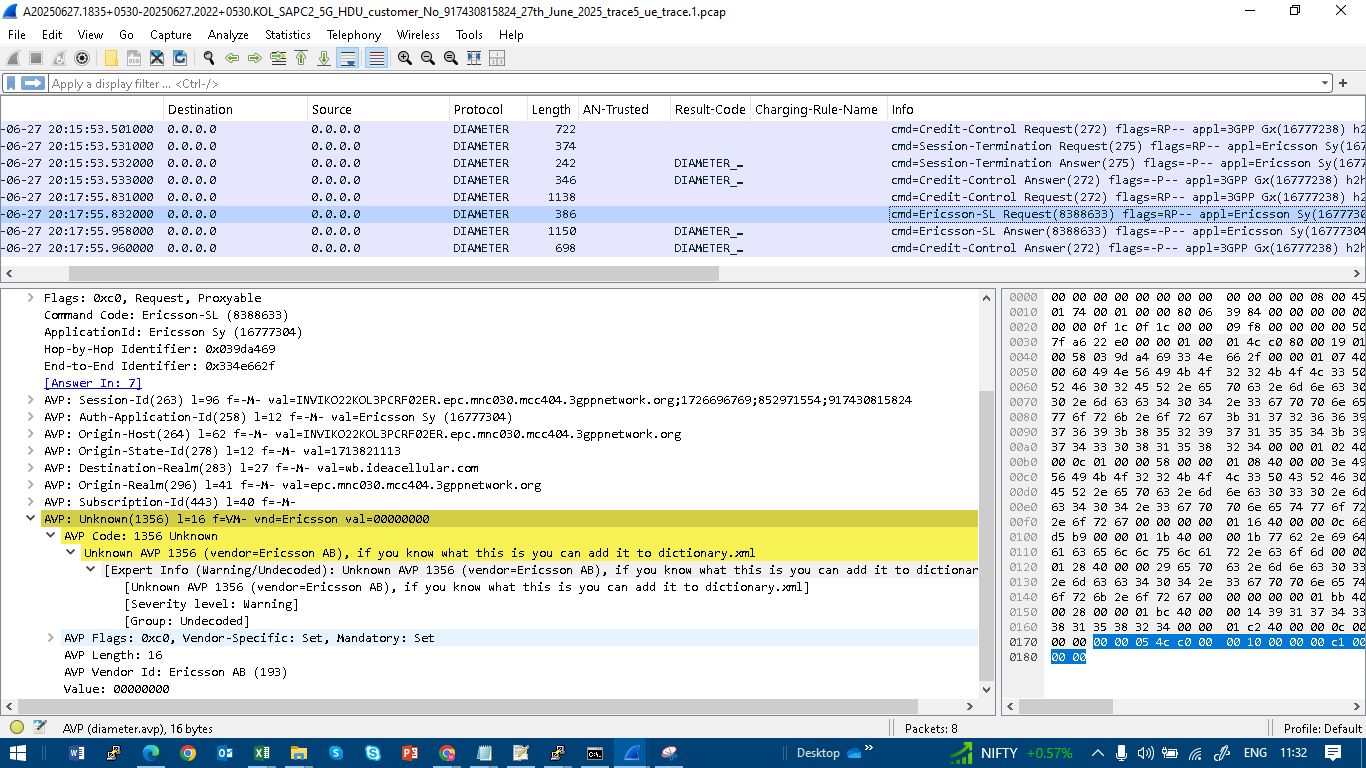This screenshot has height=768, width=1366.
Task: Toggle packet colorization rules button
Action: point(376,59)
